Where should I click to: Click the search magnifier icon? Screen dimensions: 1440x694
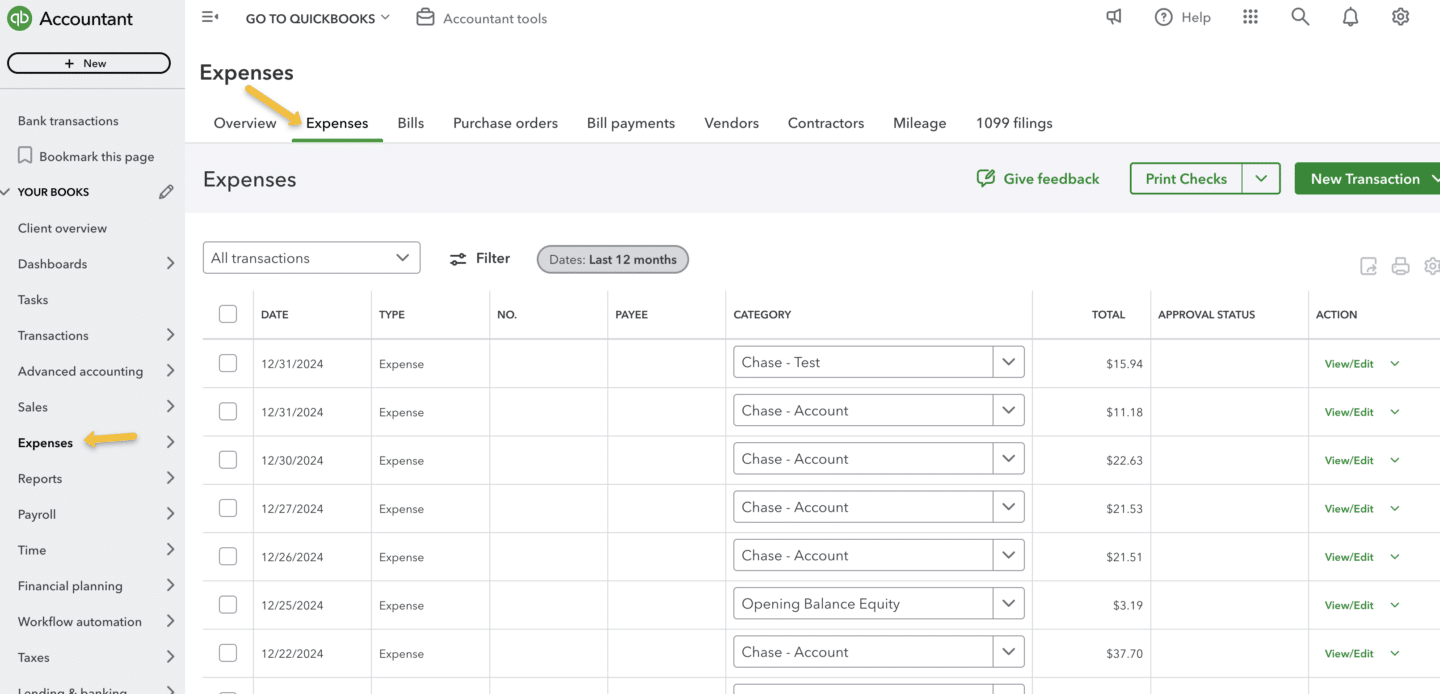(1300, 17)
